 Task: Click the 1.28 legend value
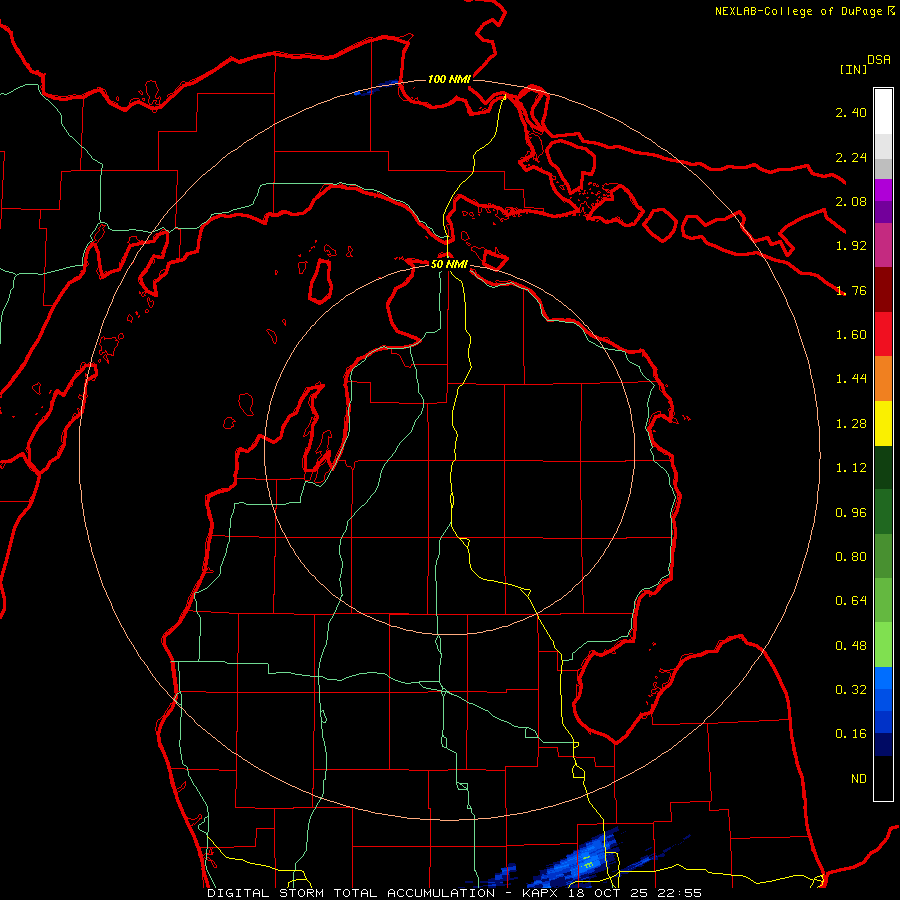click(851, 424)
